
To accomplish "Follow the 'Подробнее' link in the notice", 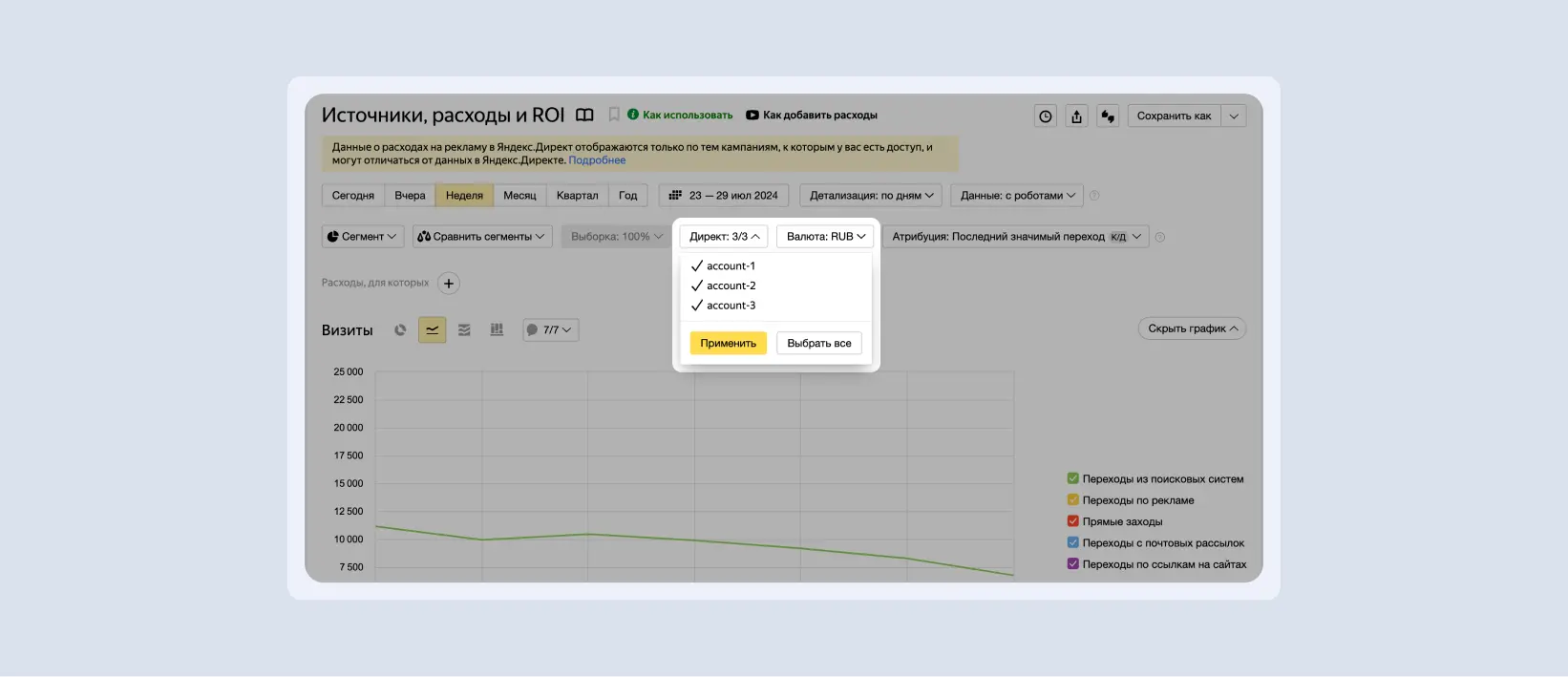I will [597, 160].
